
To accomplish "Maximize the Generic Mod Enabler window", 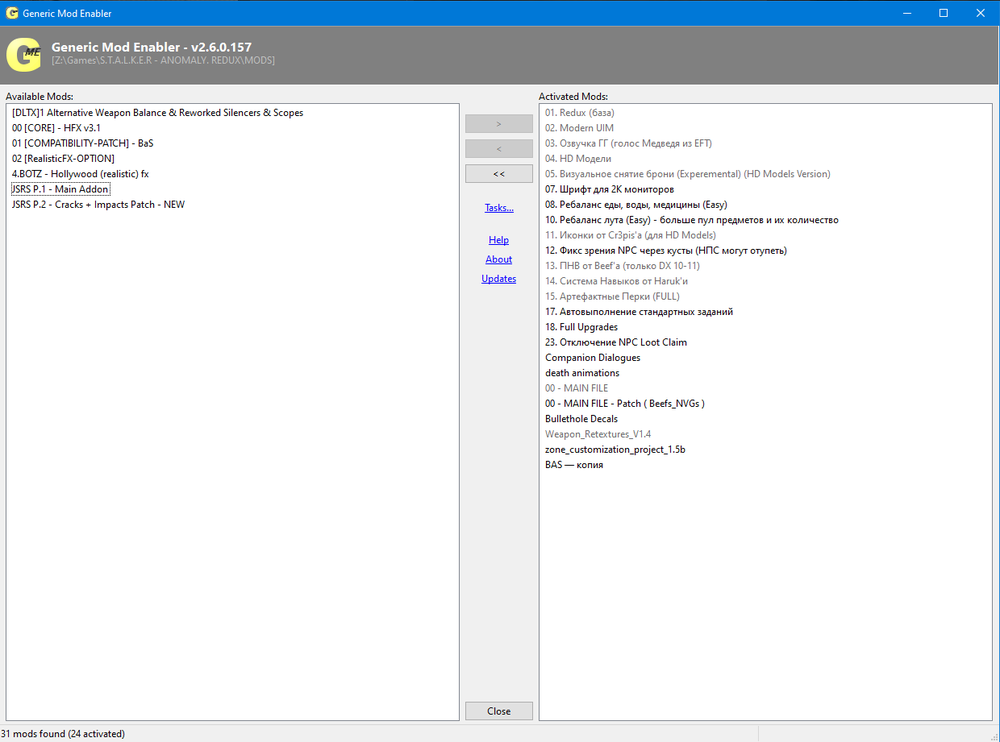I will pos(943,13).
